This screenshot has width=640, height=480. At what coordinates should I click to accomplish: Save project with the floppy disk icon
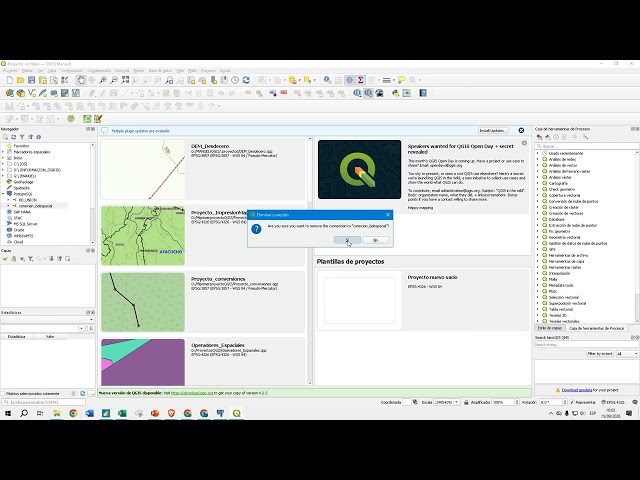tap(31, 80)
